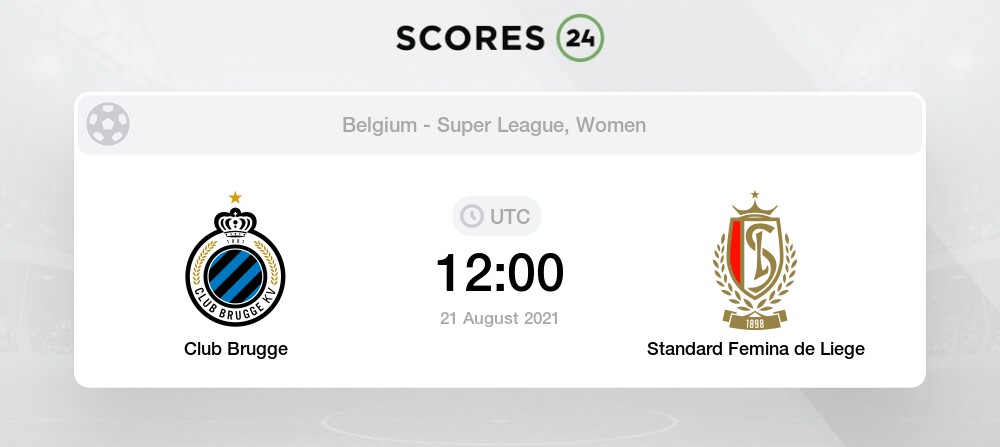Select the UTC timezone label
Viewport: 1000px width, 447px height.
point(511,216)
